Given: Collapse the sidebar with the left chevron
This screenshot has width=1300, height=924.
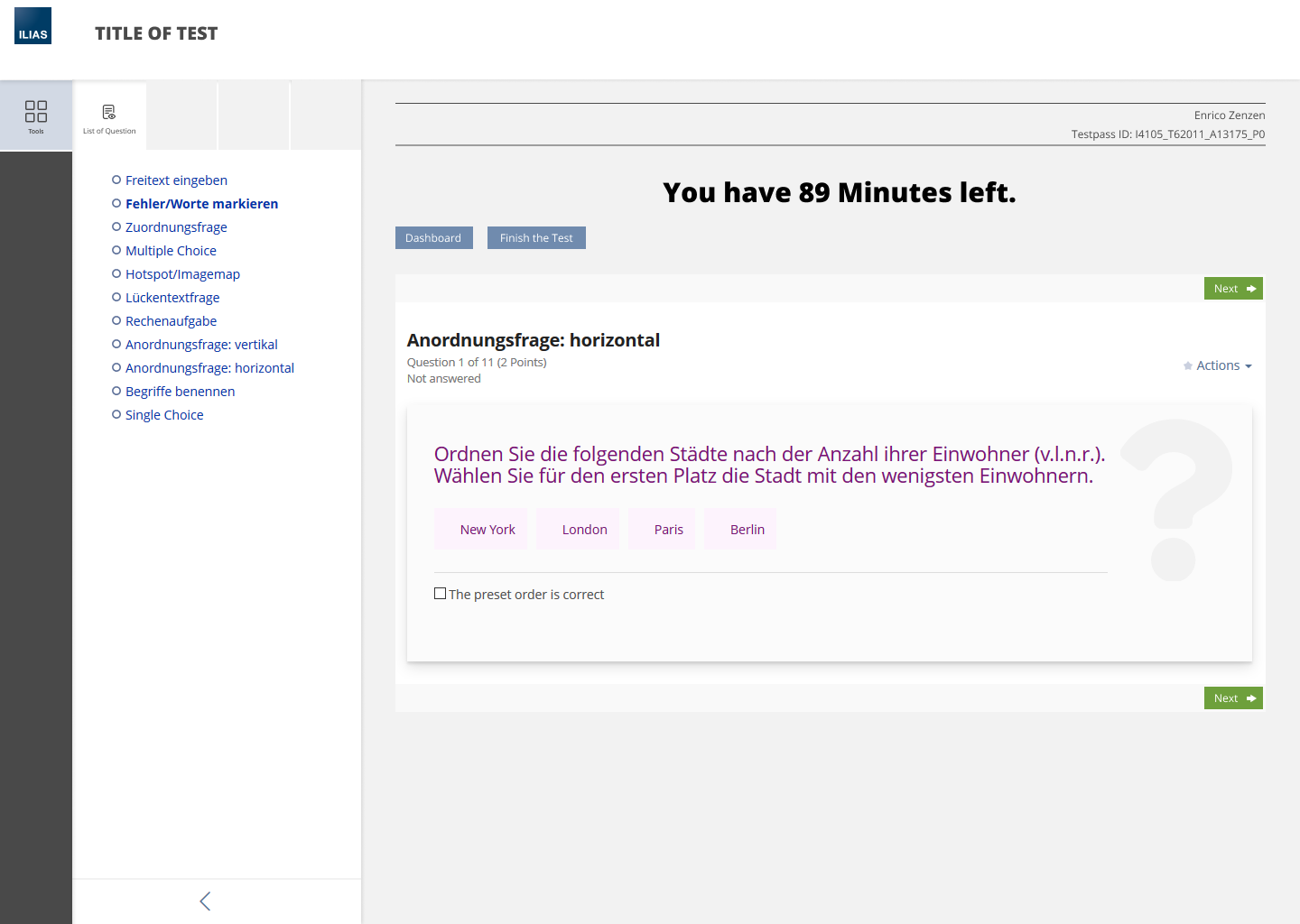Looking at the screenshot, I should tap(205, 901).
